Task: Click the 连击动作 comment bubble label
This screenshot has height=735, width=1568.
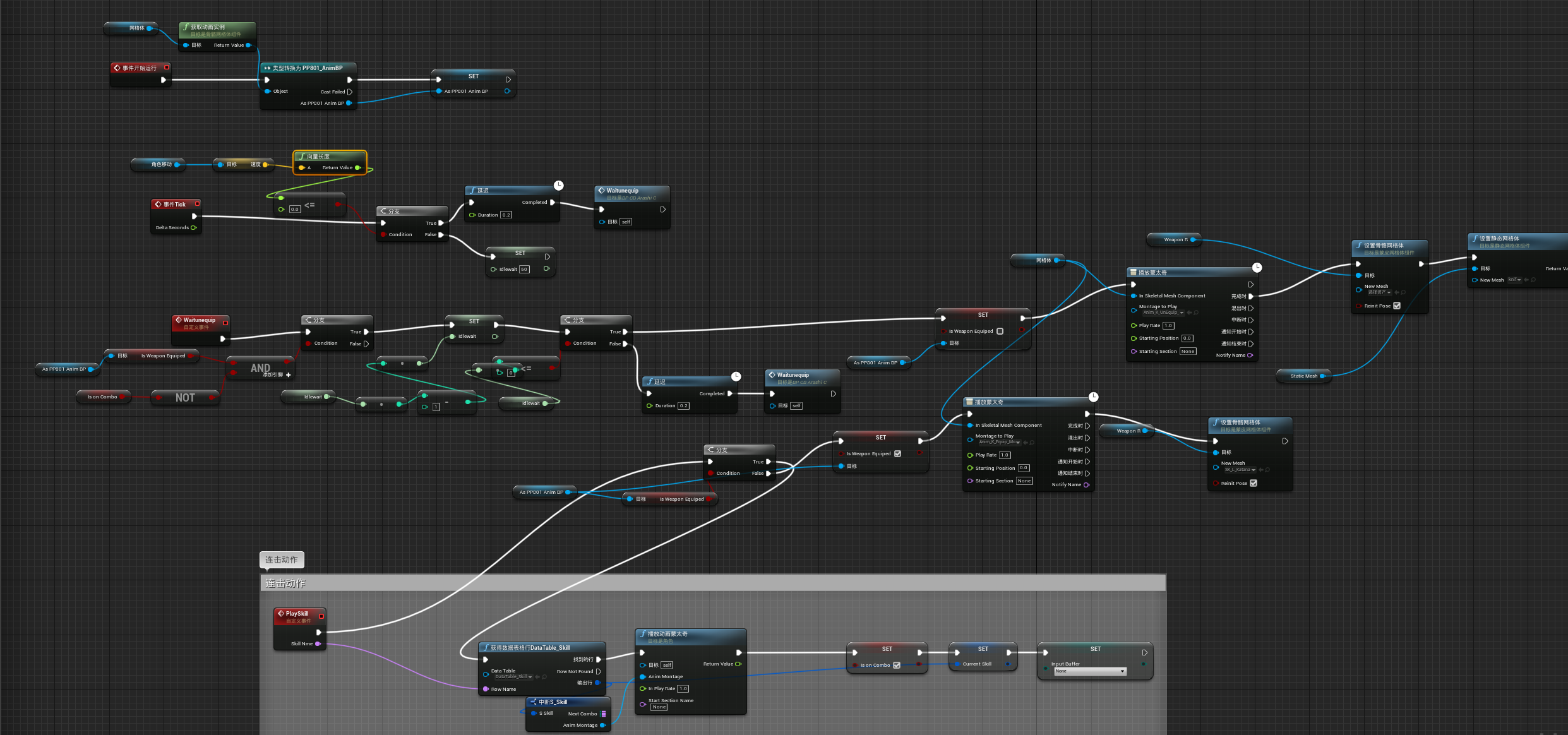Action: coord(282,559)
